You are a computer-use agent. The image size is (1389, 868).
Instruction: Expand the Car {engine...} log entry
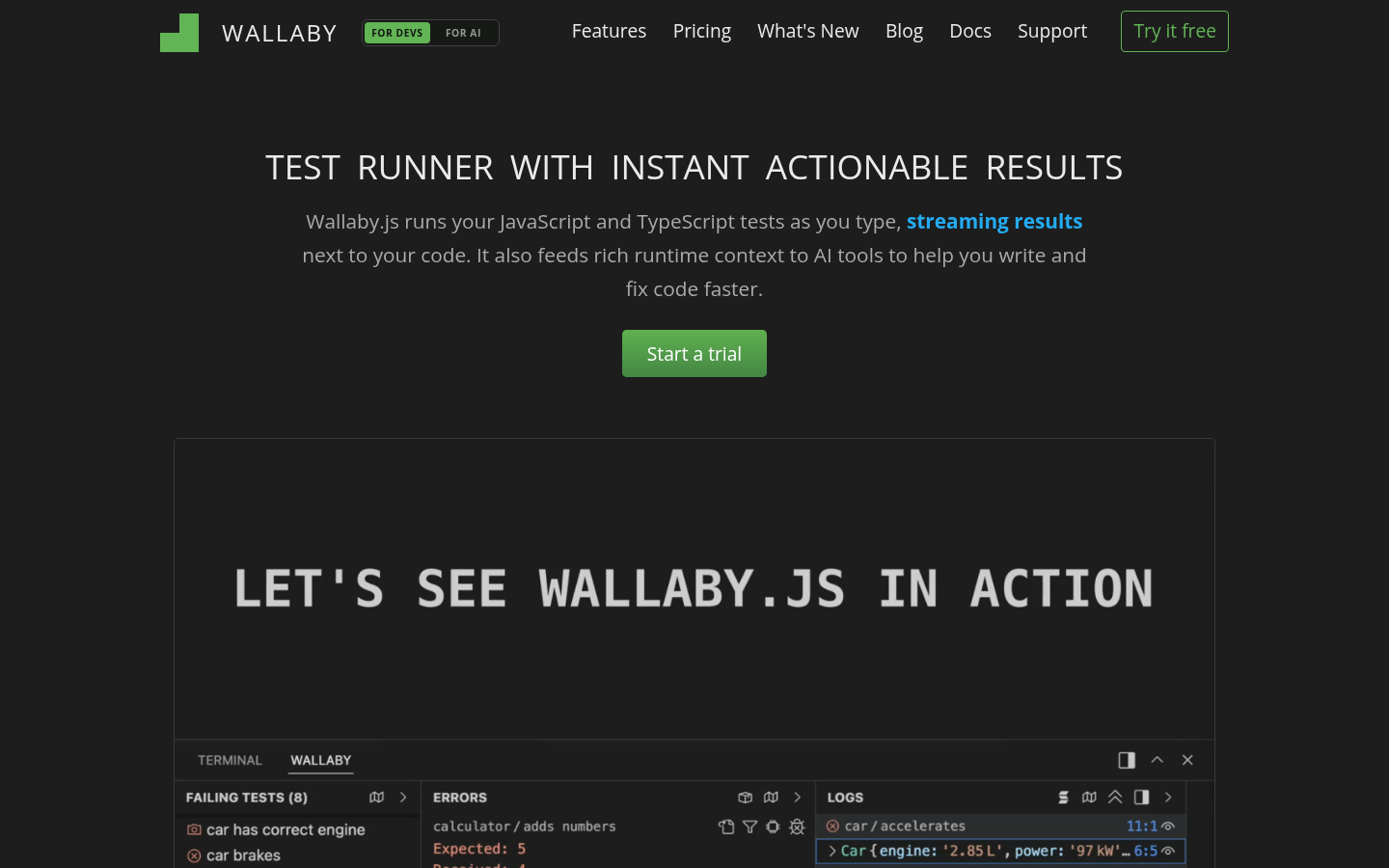[x=832, y=851]
